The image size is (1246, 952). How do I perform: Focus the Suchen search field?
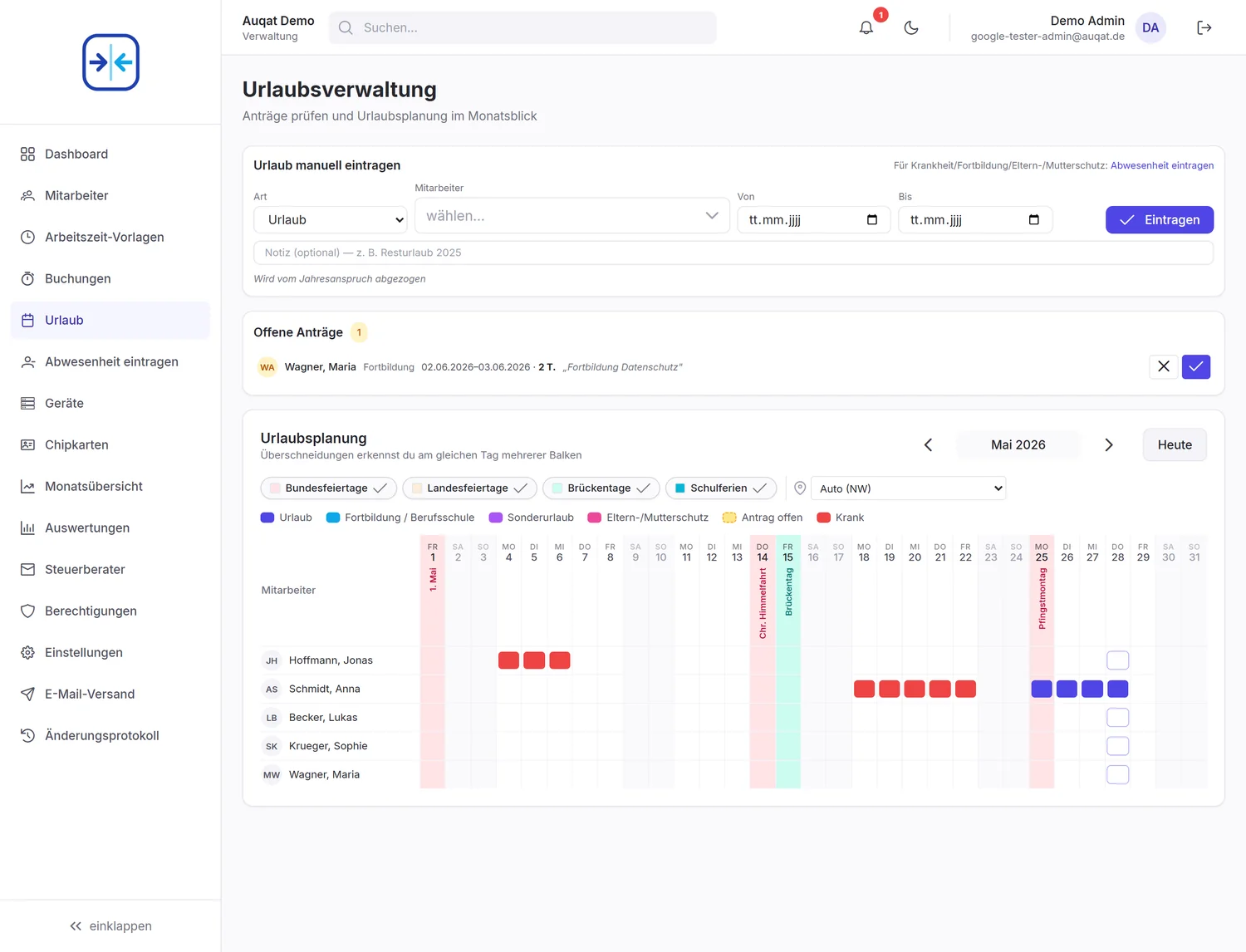pyautogui.click(x=522, y=27)
